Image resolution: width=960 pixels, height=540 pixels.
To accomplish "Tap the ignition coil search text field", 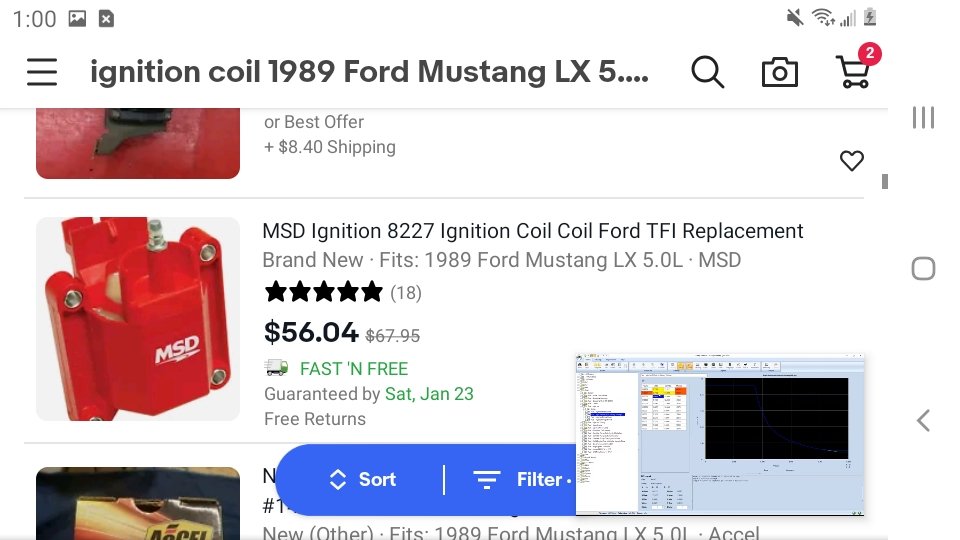I will (369, 72).
